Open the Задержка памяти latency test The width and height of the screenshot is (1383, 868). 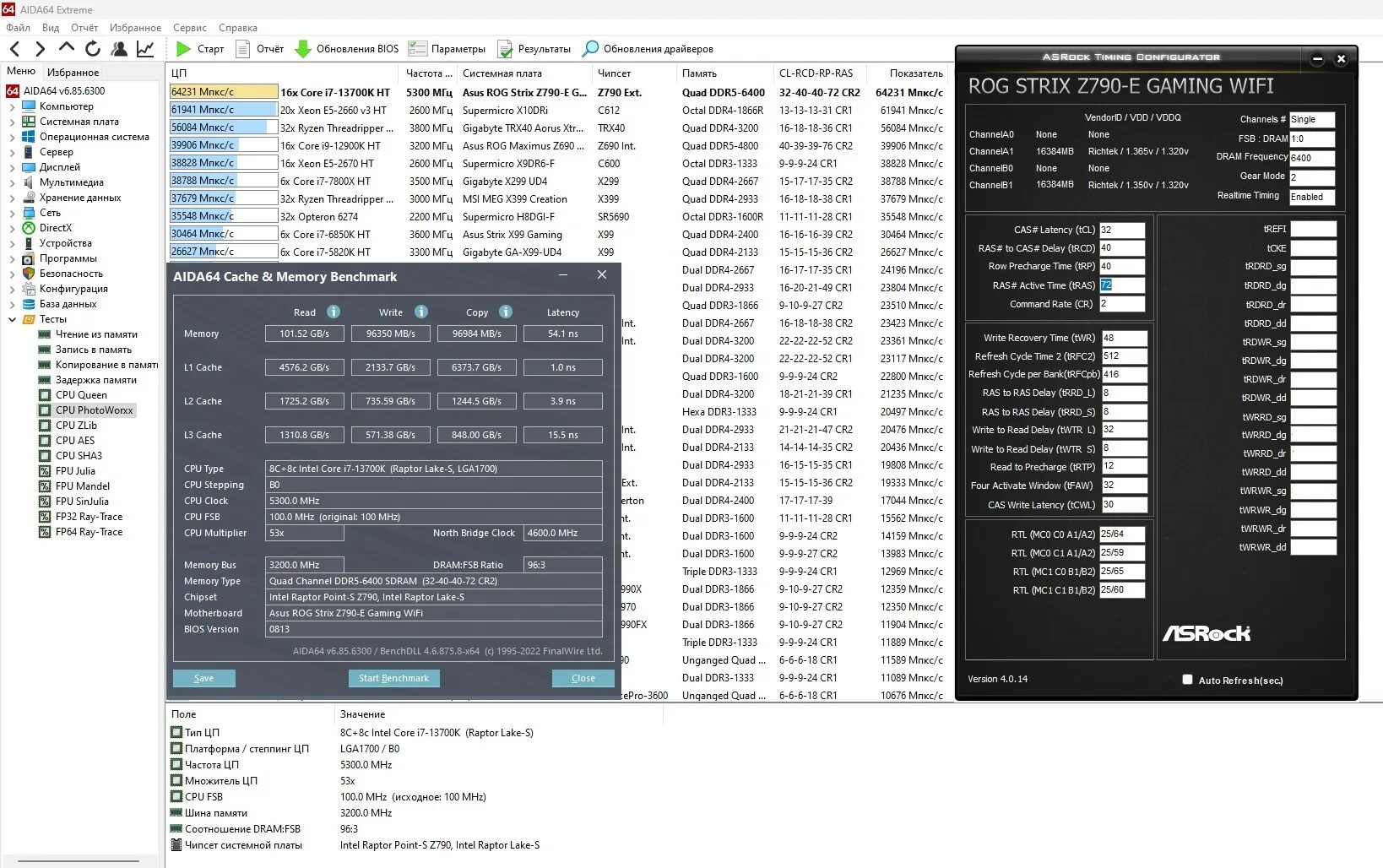coord(95,380)
